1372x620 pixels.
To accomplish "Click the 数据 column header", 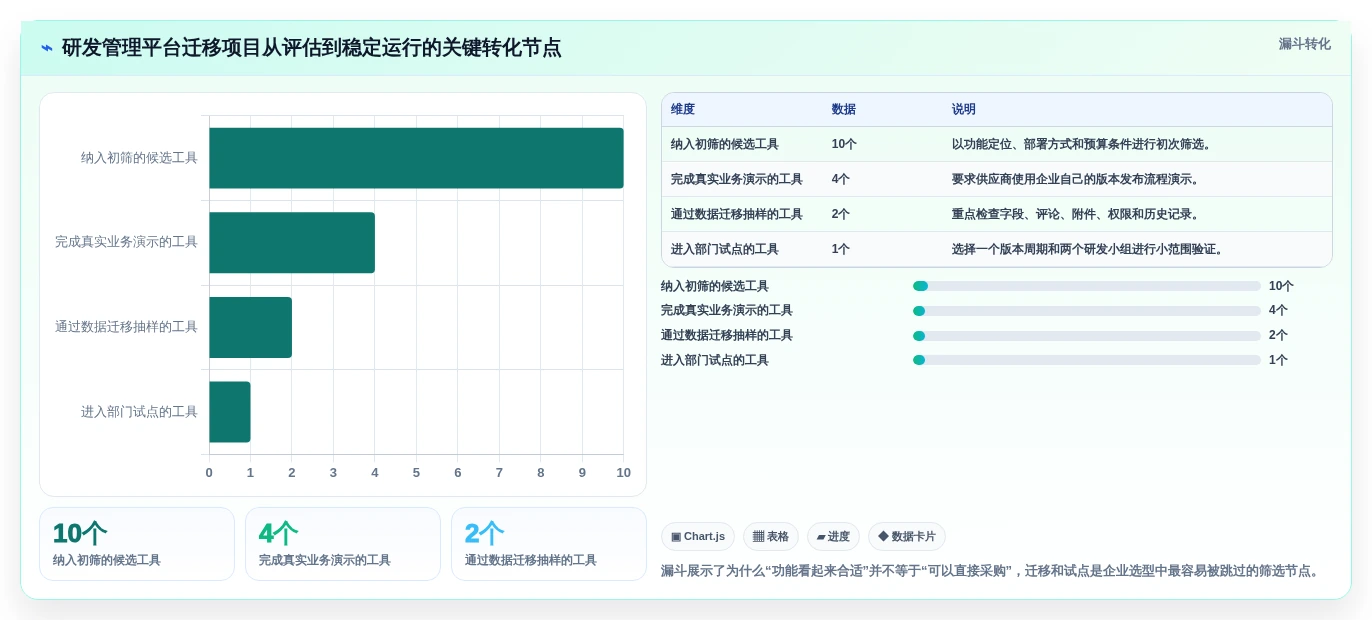I will click(844, 109).
